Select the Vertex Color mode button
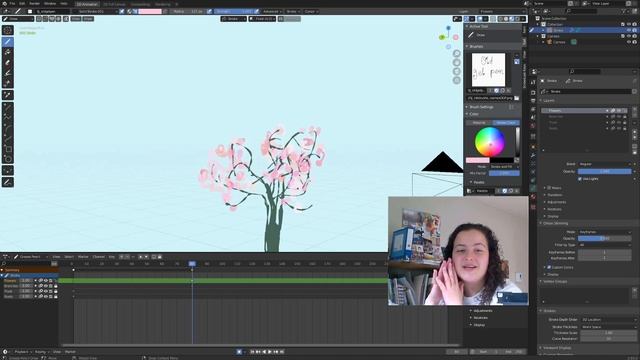This screenshot has height=360, width=640. (506, 123)
